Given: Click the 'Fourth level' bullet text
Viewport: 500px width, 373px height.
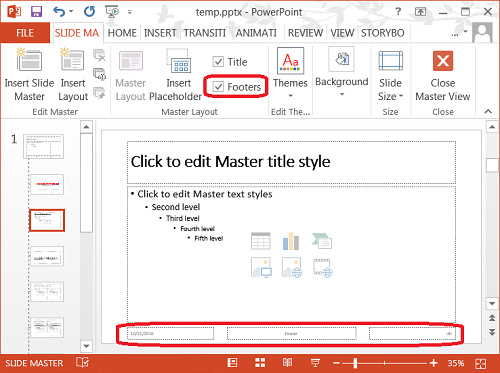Looking at the screenshot, I should [197, 229].
